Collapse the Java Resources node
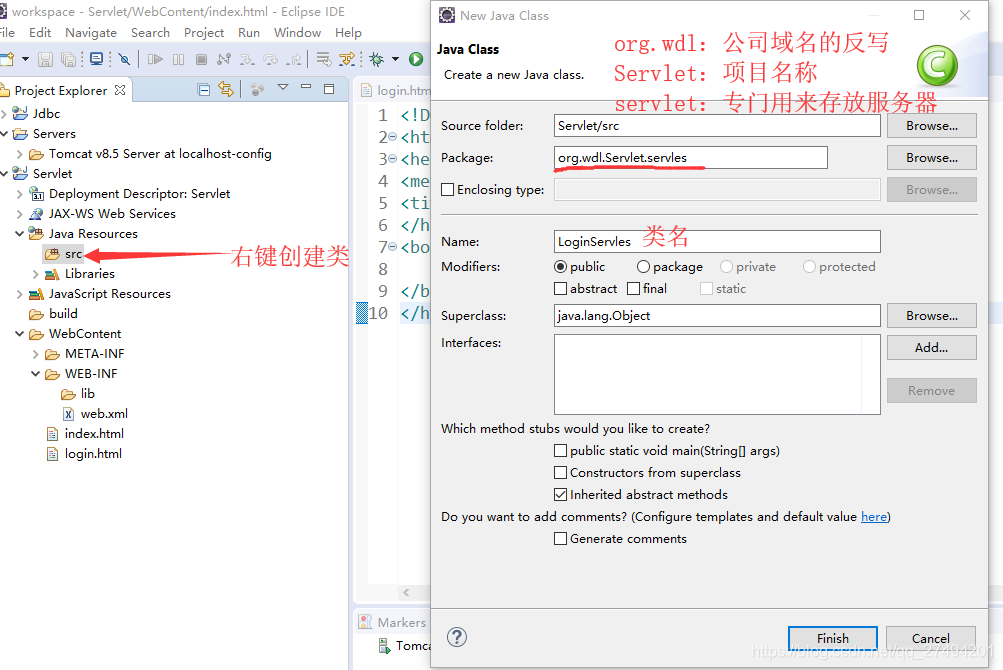1003x670 pixels. click(x=19, y=234)
